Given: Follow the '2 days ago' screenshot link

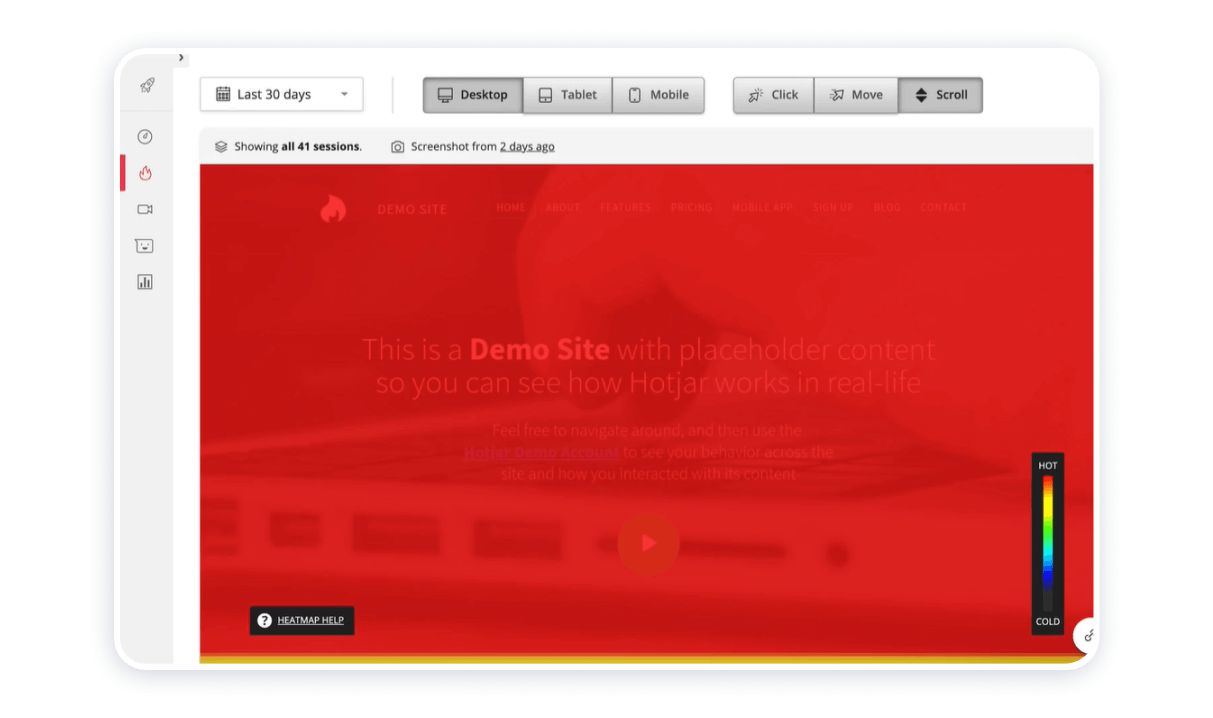Looking at the screenshot, I should coord(527,147).
